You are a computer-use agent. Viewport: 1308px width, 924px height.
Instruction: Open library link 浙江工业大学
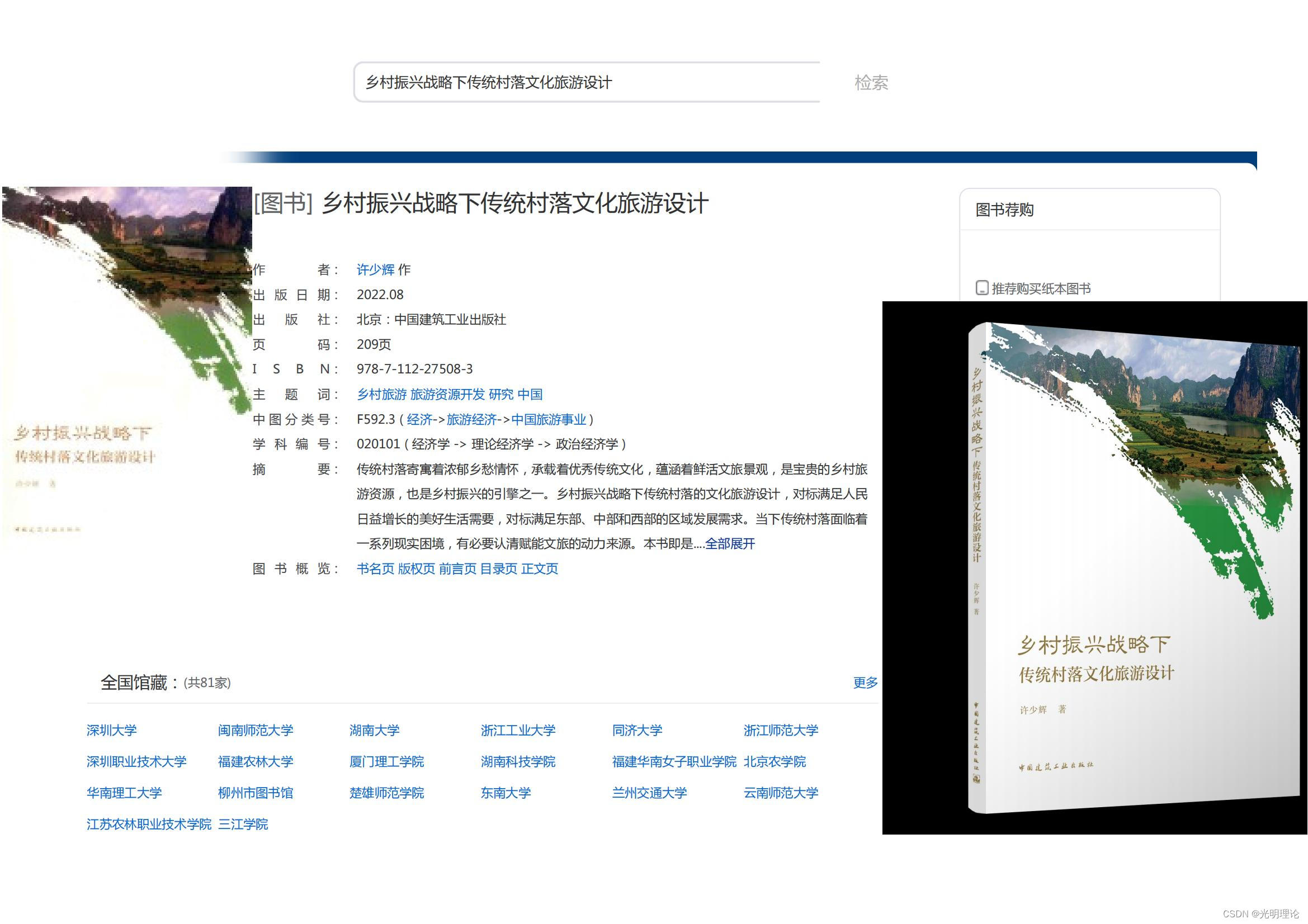[518, 730]
